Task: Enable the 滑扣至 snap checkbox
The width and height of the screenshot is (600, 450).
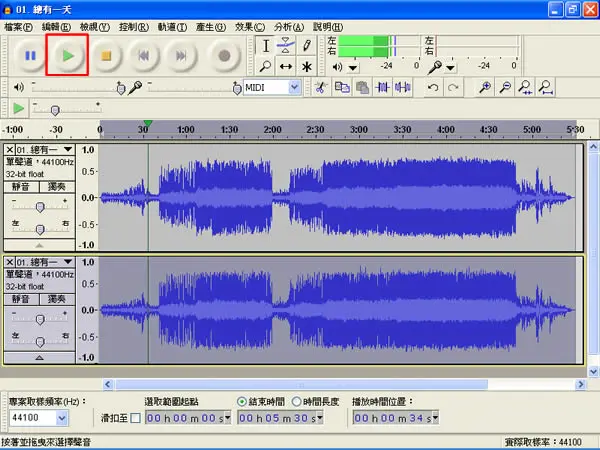Action: pyautogui.click(x=135, y=418)
